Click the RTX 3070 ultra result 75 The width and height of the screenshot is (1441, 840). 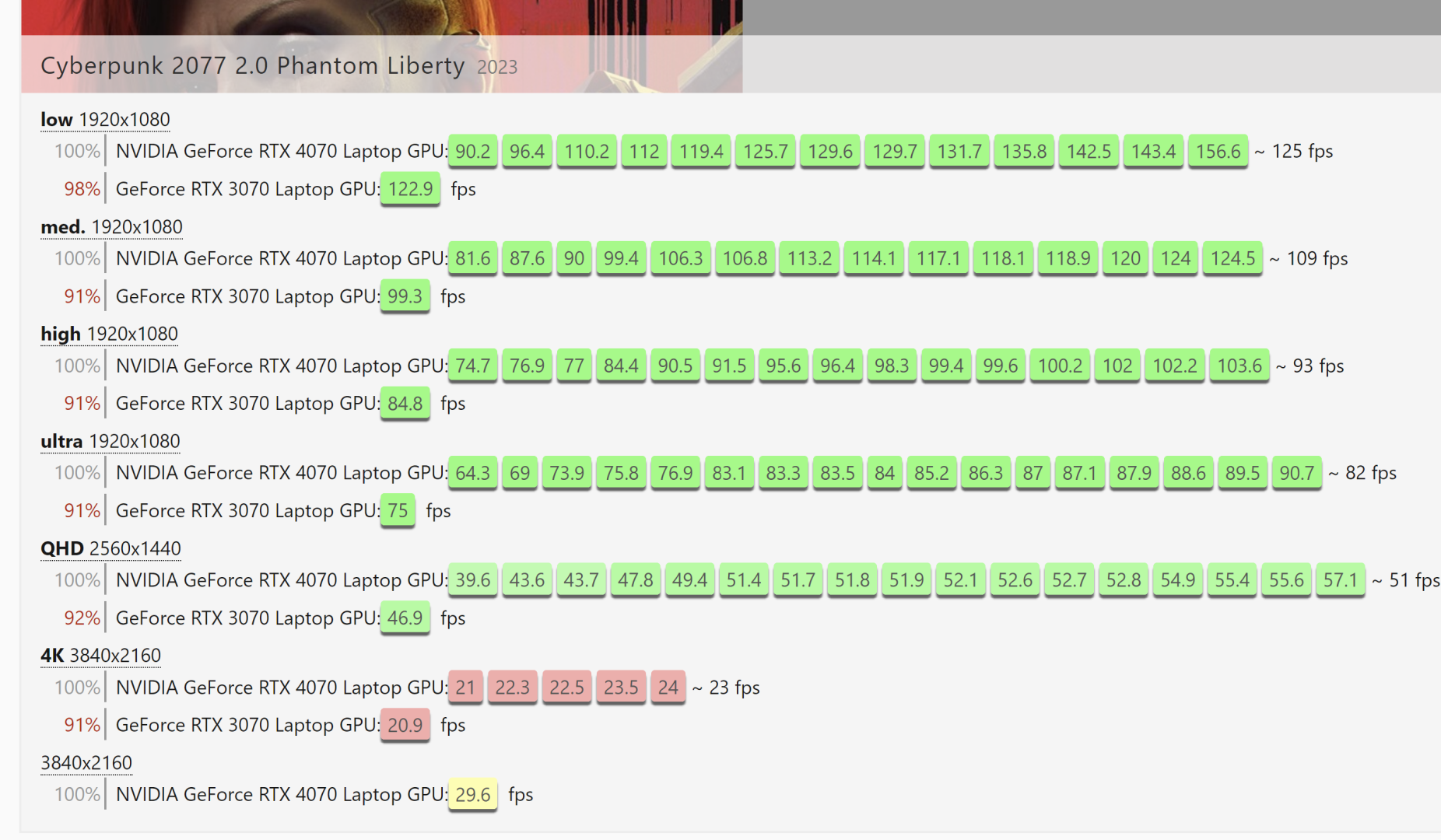point(398,511)
